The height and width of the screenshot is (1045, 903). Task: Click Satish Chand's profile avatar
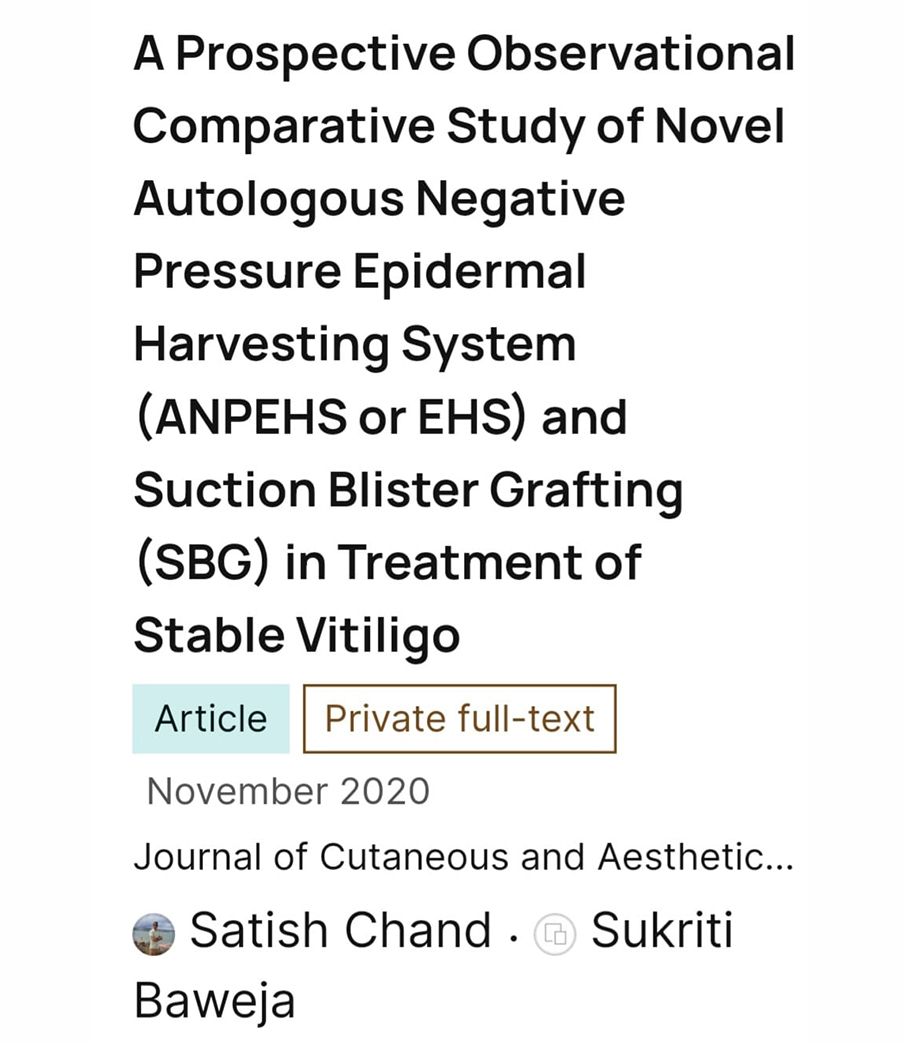pos(154,934)
